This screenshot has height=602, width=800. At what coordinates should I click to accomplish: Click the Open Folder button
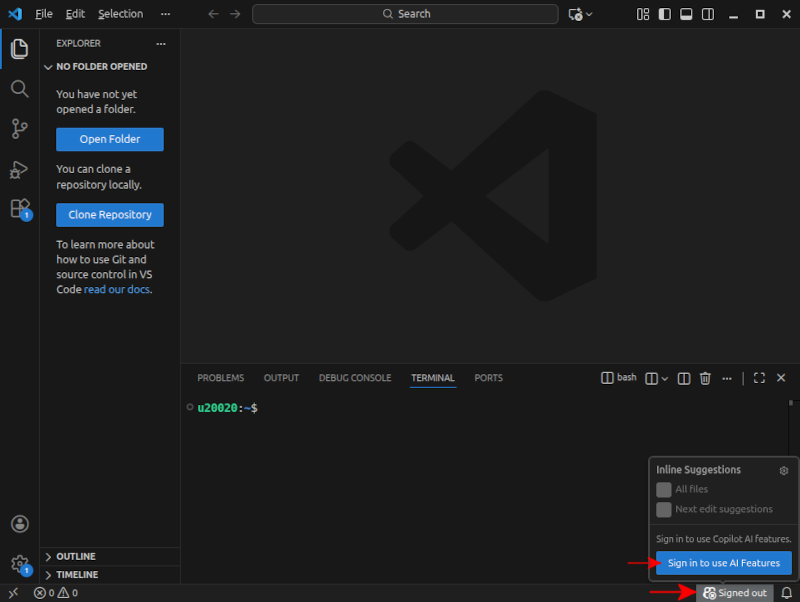(110, 140)
